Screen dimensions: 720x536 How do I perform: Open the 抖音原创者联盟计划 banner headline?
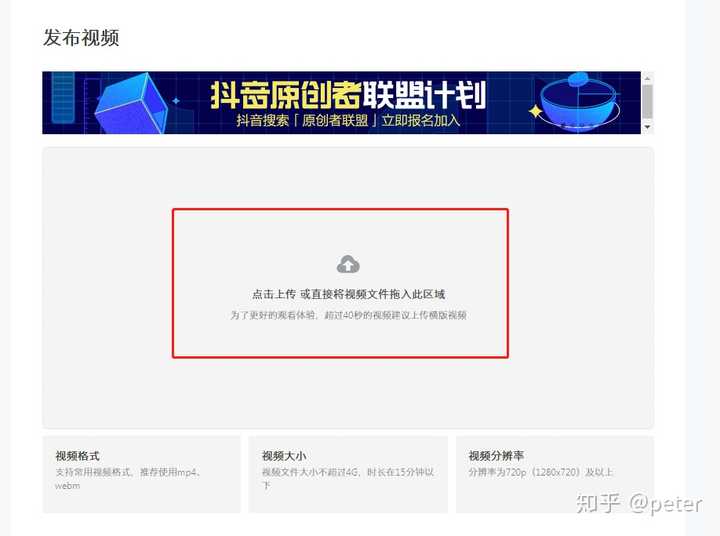tap(348, 95)
